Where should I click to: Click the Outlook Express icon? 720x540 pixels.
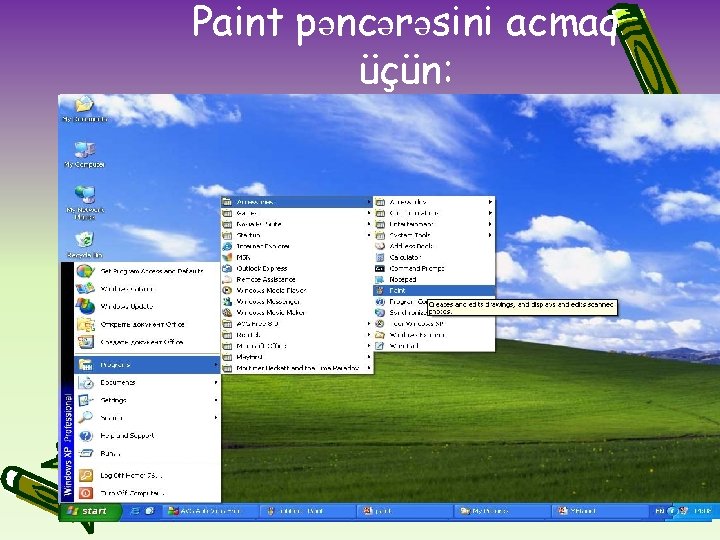coord(227,268)
